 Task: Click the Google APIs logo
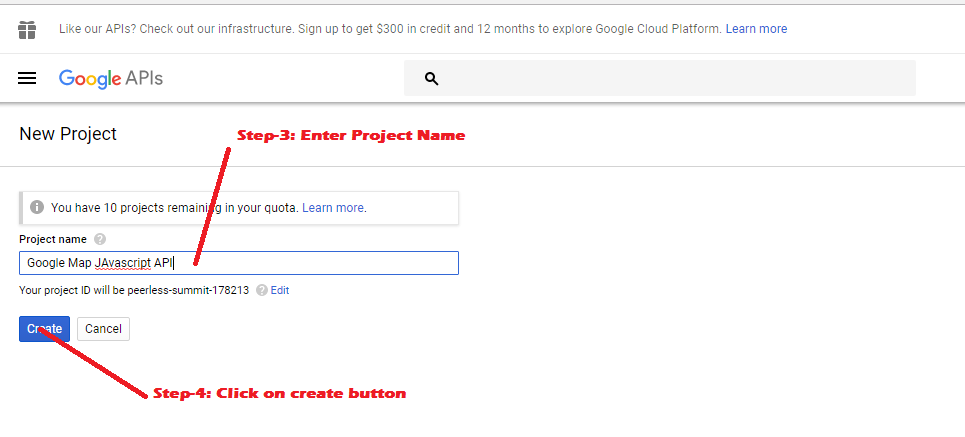coord(111,79)
